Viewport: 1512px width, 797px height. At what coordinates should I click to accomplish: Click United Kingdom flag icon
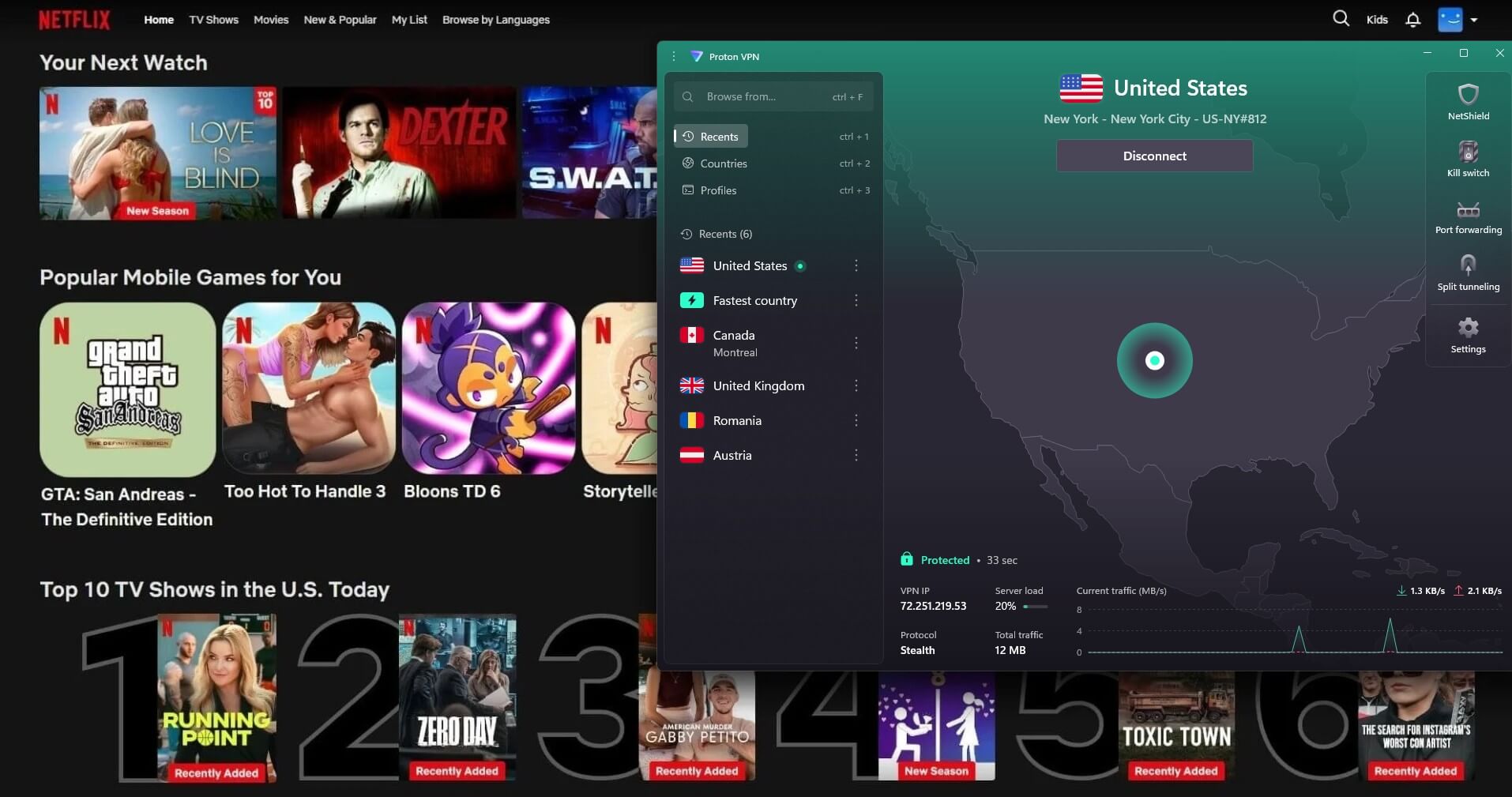(x=692, y=385)
